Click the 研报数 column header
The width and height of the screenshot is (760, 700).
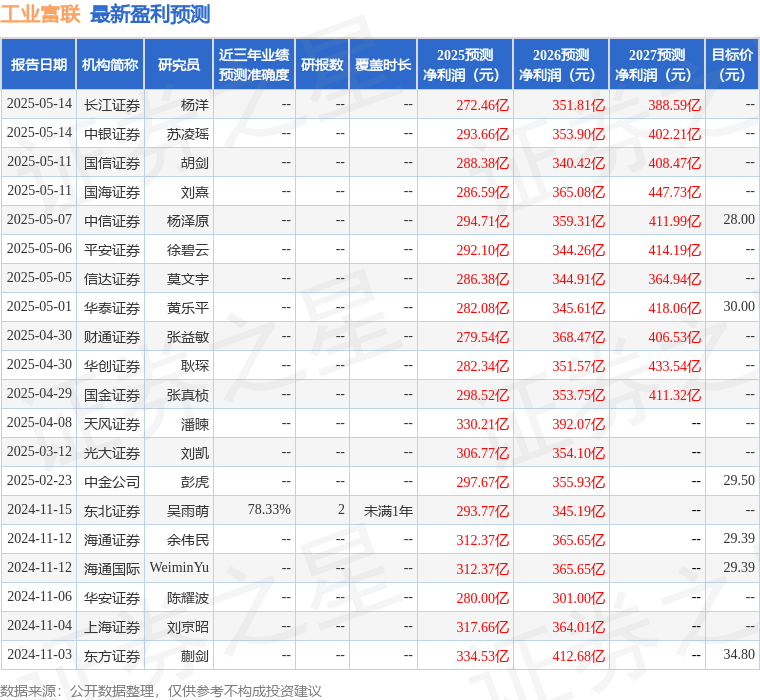[322, 65]
